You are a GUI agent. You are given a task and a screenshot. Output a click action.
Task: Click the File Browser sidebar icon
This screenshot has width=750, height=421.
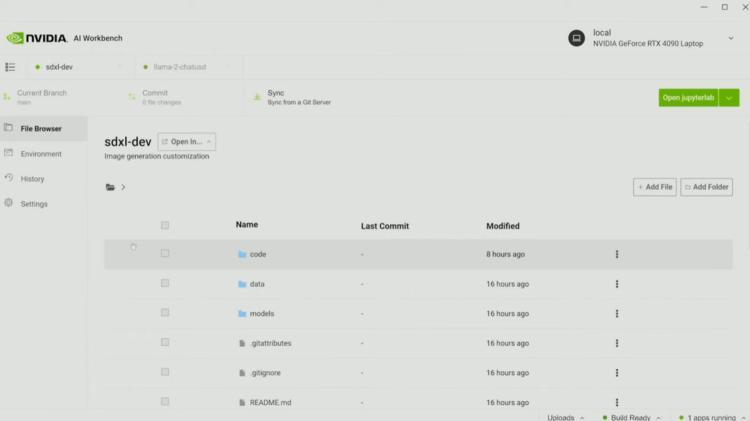point(8,127)
